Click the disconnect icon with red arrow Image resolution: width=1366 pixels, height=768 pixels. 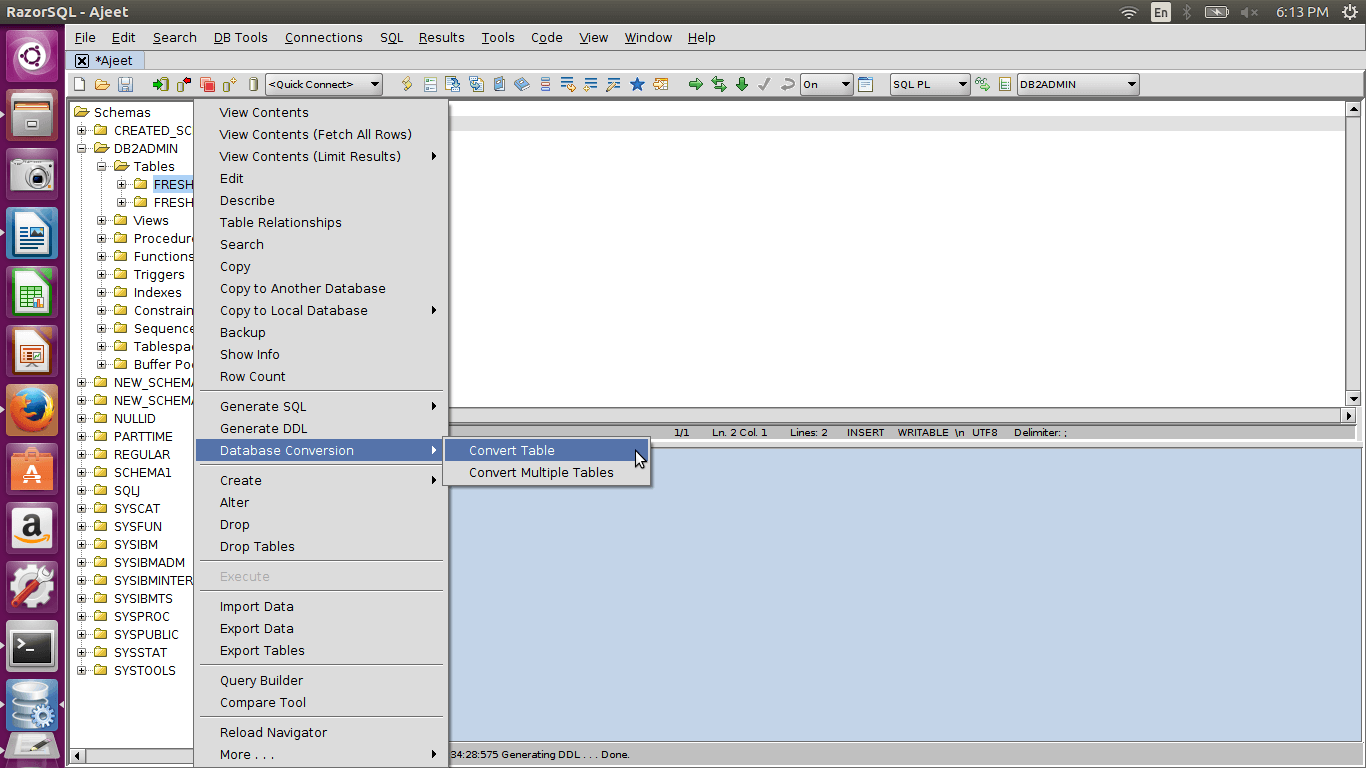pos(184,84)
